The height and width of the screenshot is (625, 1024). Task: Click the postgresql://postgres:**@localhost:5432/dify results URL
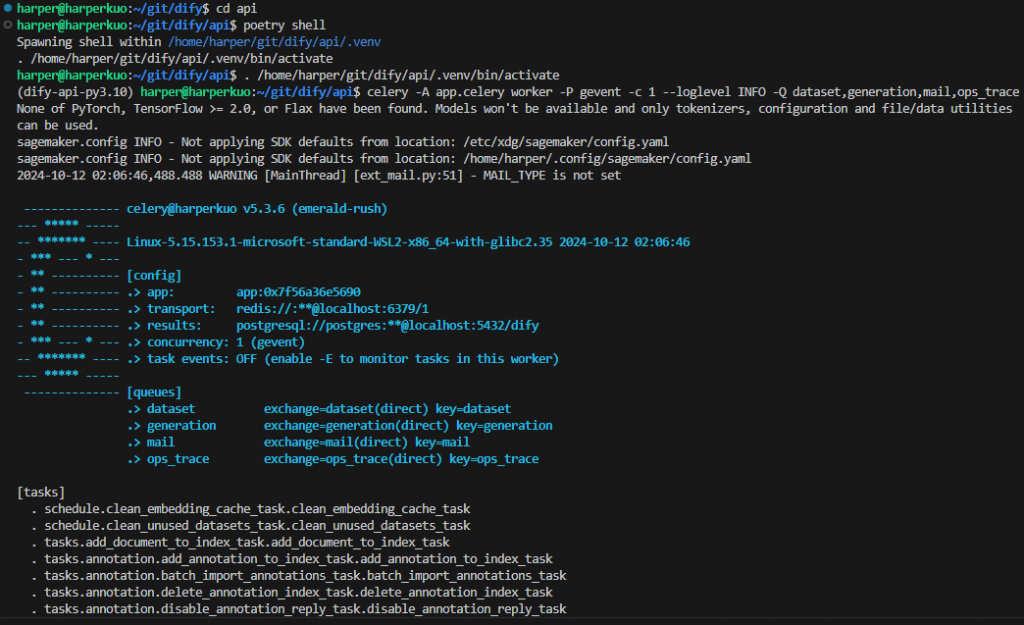387,325
